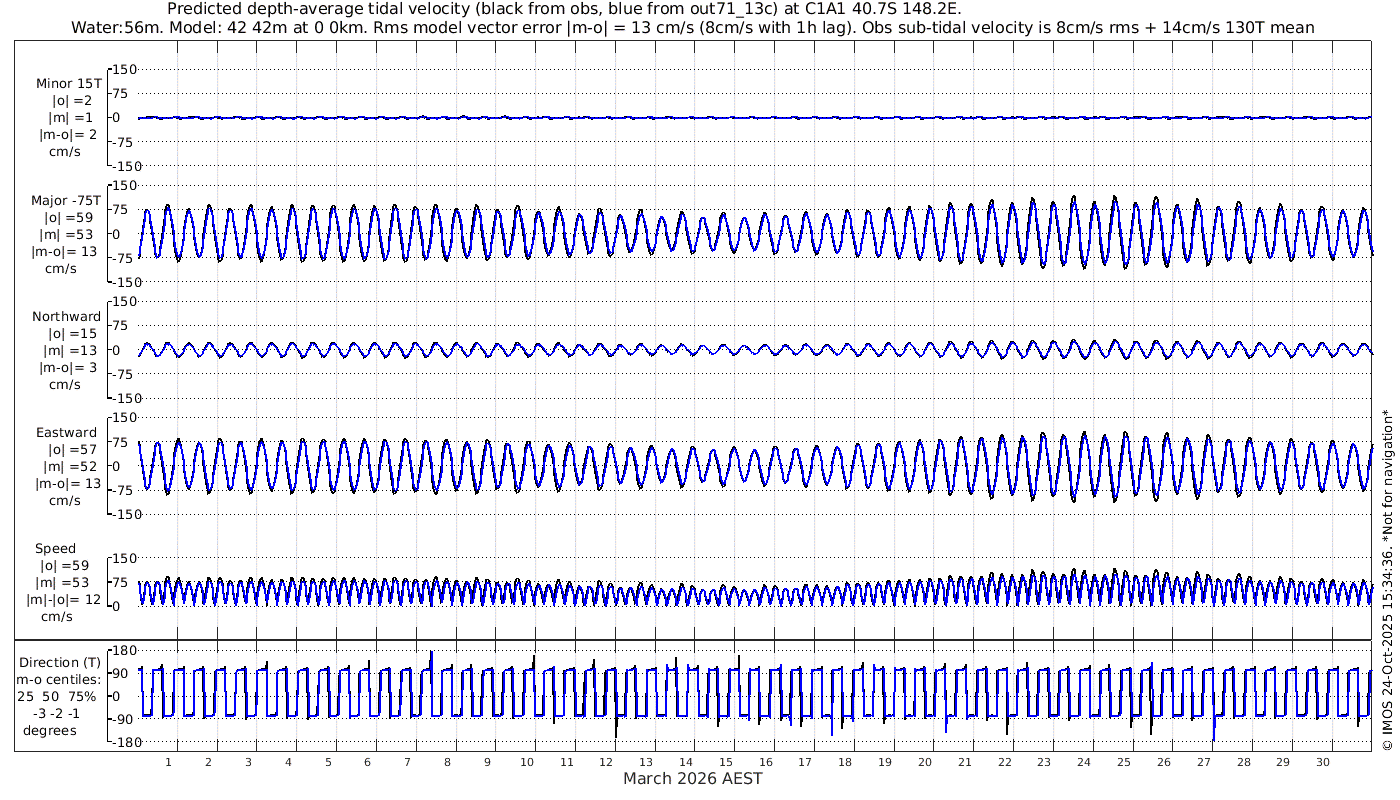Select day 22 on the time axis
Screen dimensions: 1400x800
[x=1004, y=762]
